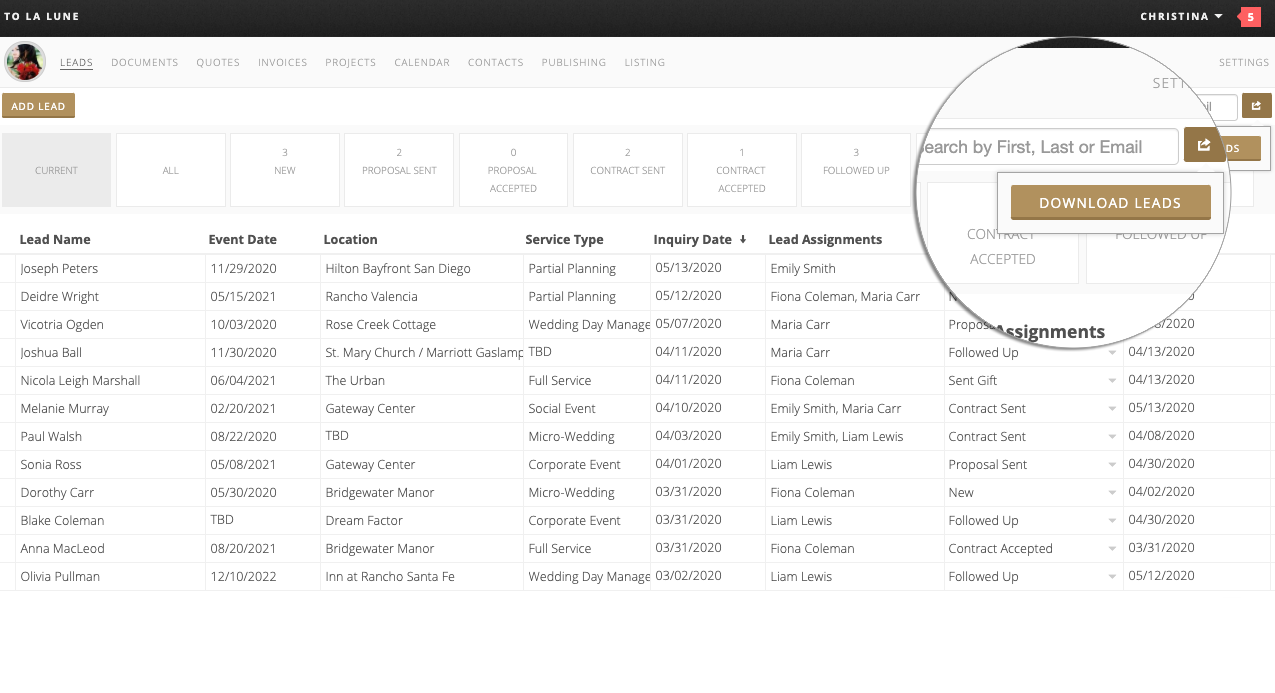Open the Joseph Peters lead row
This screenshot has height=693, width=1275.
[x=60, y=269]
